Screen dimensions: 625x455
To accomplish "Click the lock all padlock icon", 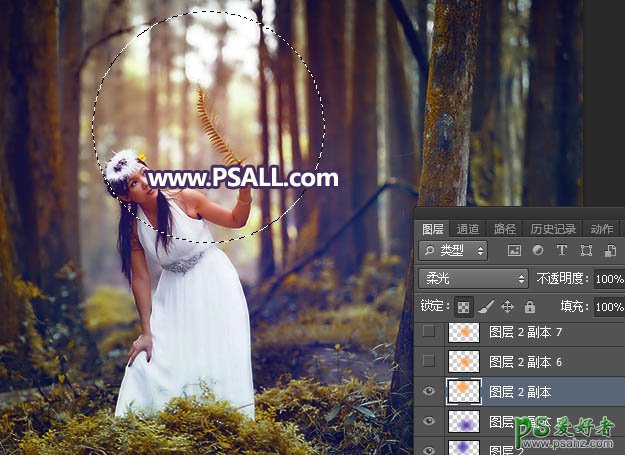I will tap(529, 307).
